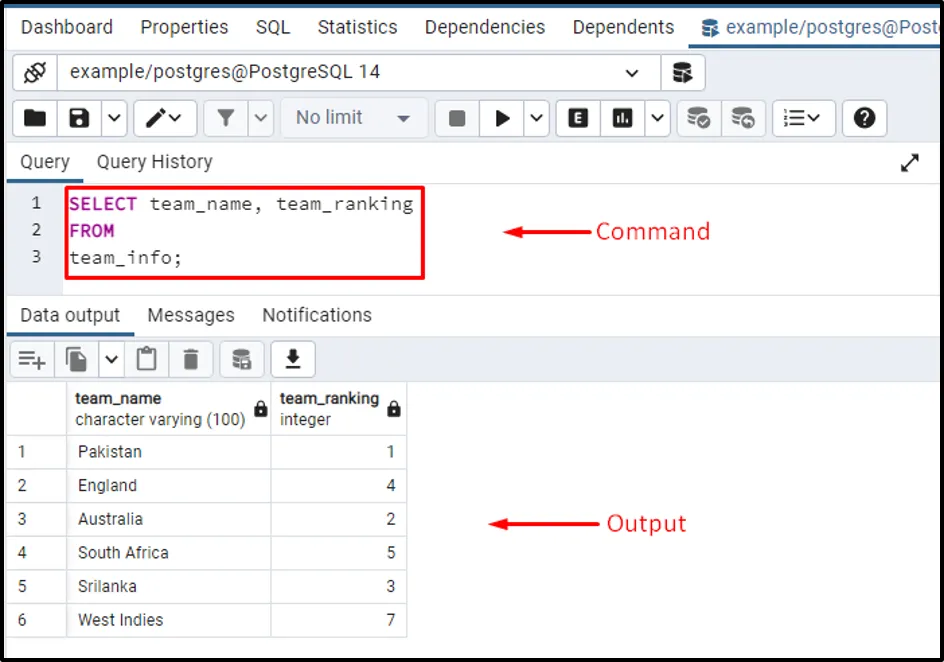Screen dimensions: 944x662
Task: Download query results as file
Action: point(293,359)
